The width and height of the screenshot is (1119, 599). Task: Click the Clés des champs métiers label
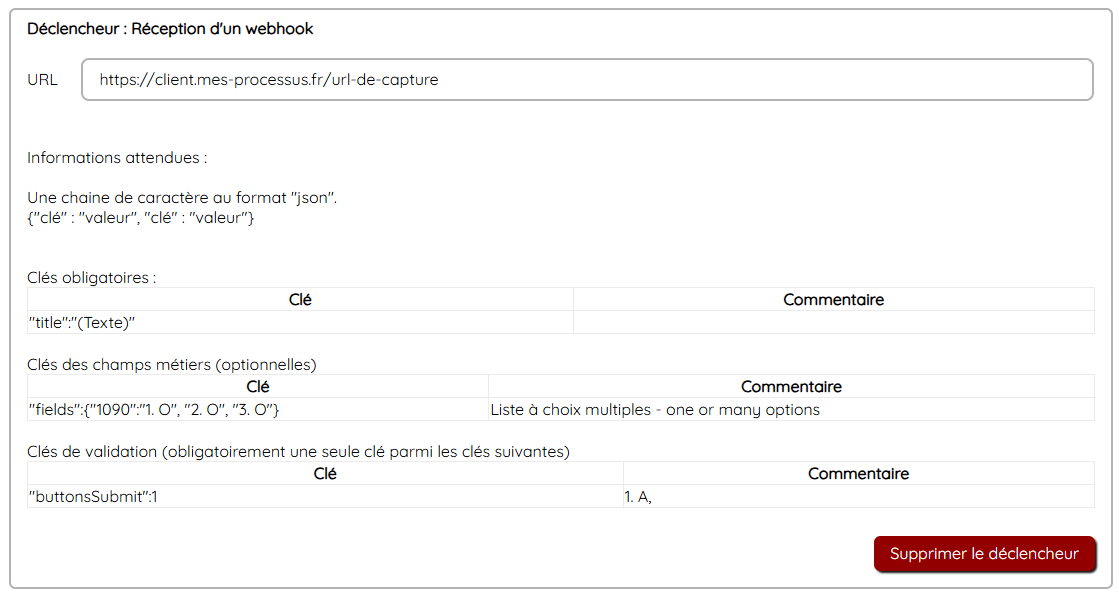[x=172, y=364]
